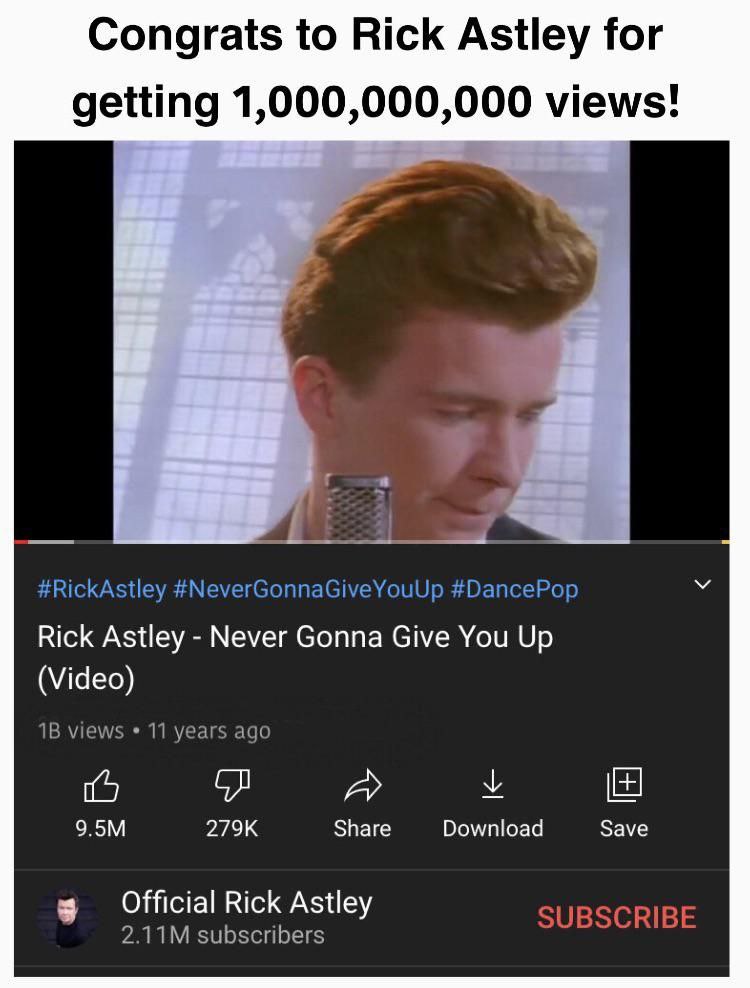Click the Never Gonna Give You Up title
750x988 pixels.
[295, 657]
